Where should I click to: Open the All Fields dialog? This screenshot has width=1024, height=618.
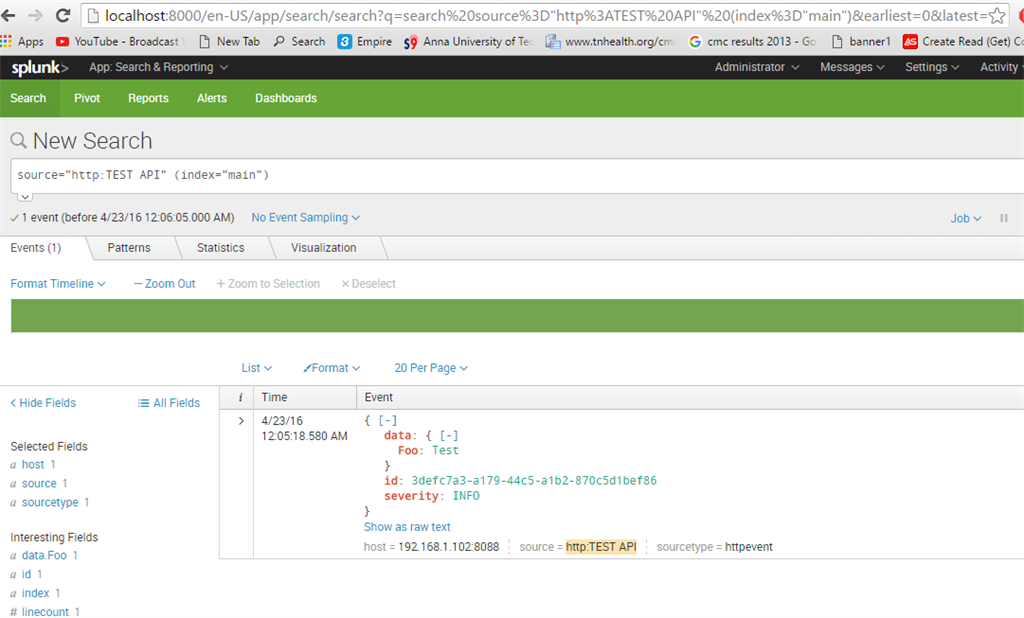point(168,403)
